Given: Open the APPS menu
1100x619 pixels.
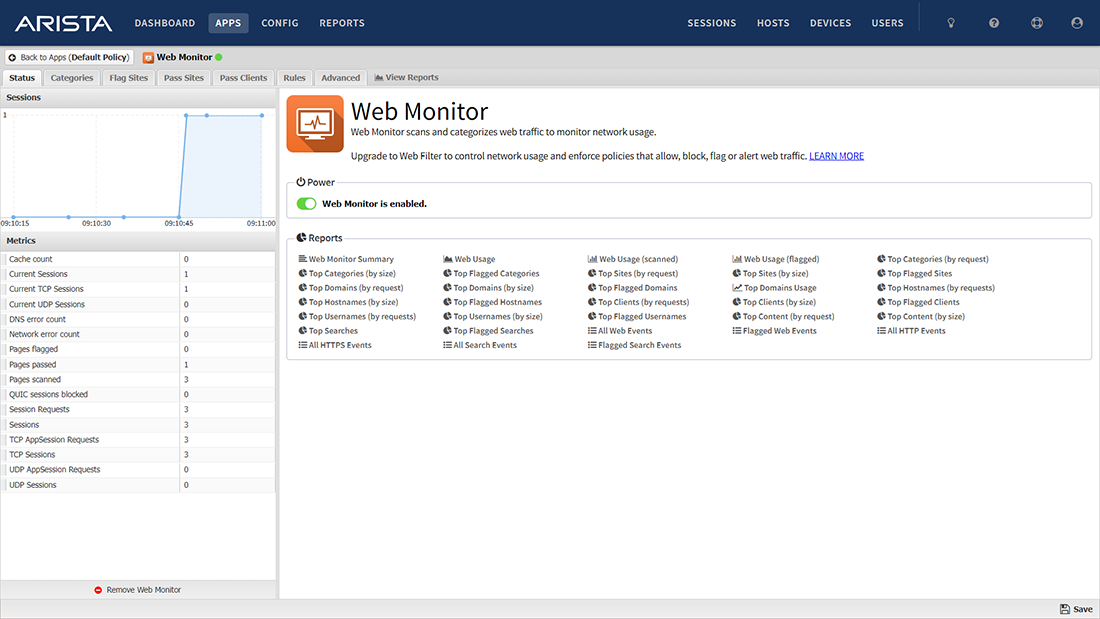Looking at the screenshot, I should pos(228,23).
